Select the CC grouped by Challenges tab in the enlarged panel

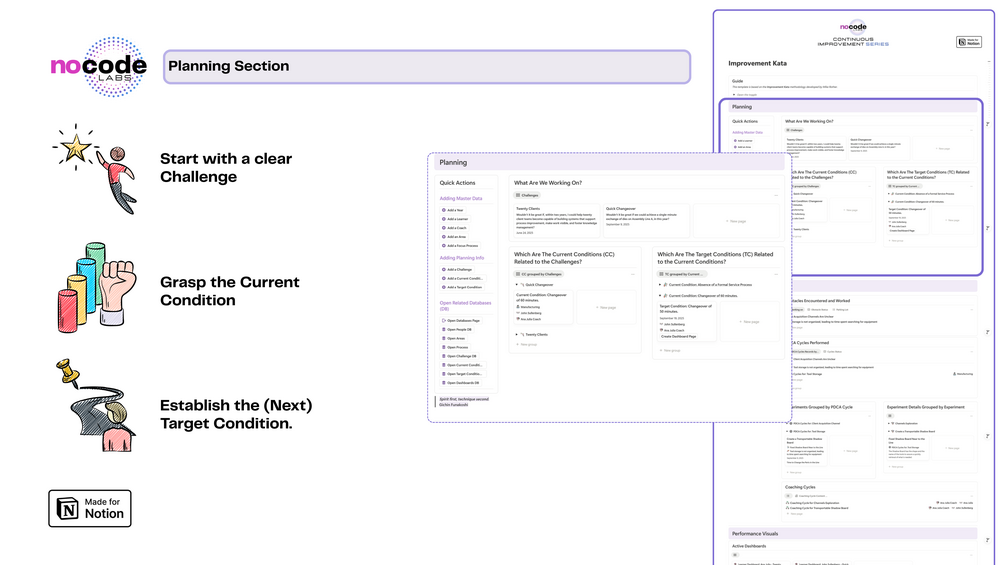click(x=539, y=274)
